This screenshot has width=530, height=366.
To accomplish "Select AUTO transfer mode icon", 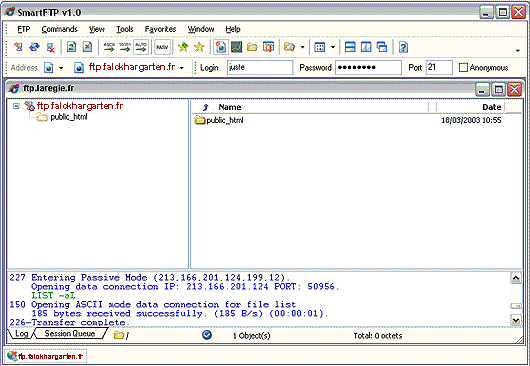I will click(141, 47).
